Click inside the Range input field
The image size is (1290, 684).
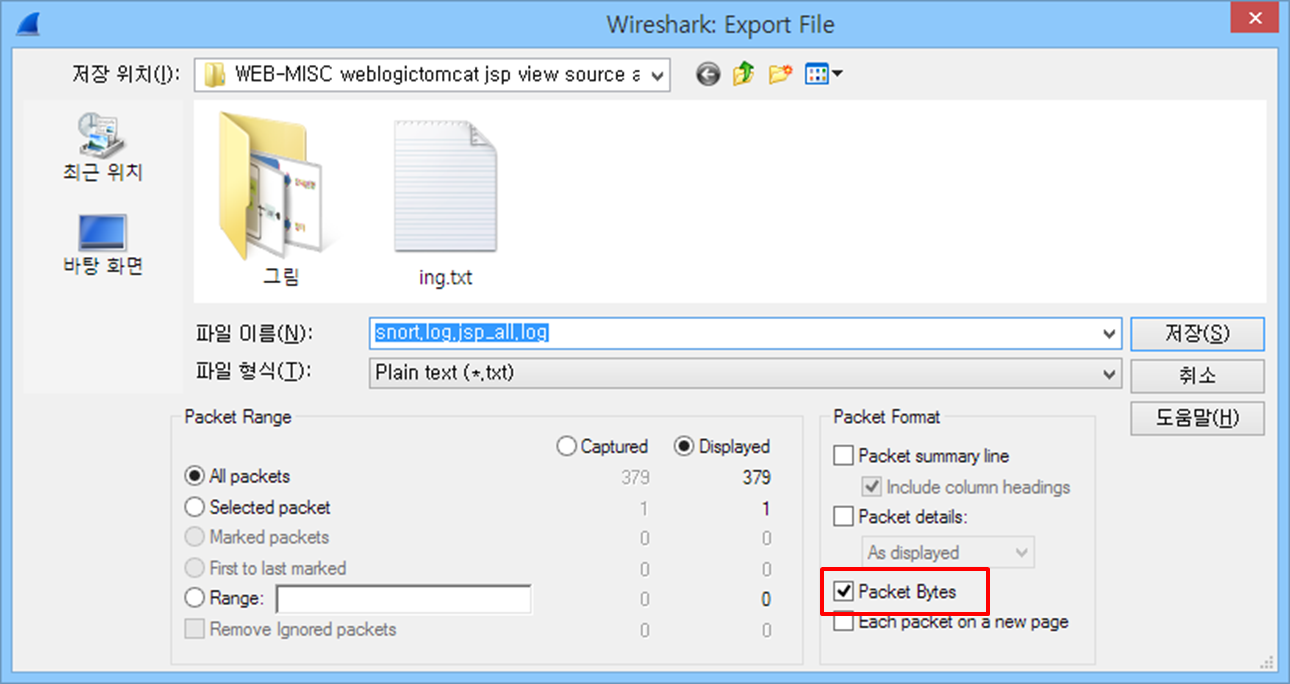[x=404, y=599]
